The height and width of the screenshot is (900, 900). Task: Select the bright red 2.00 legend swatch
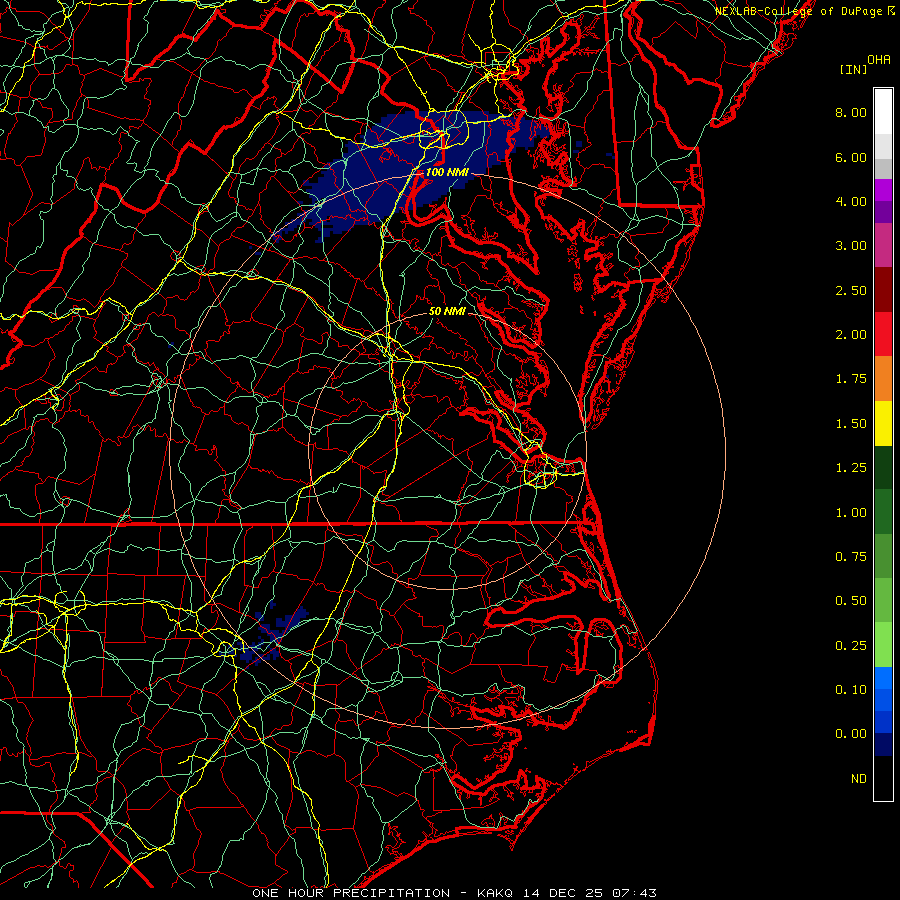883,334
